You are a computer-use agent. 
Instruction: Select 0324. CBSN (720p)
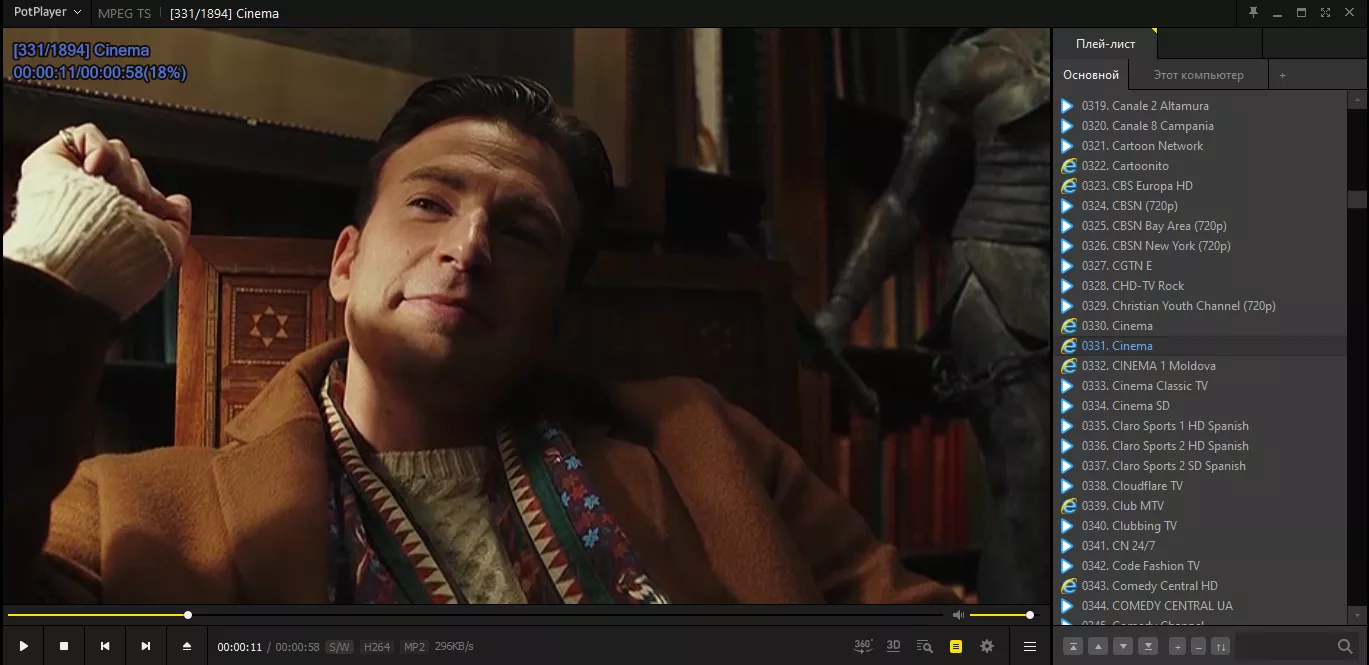1201,206
